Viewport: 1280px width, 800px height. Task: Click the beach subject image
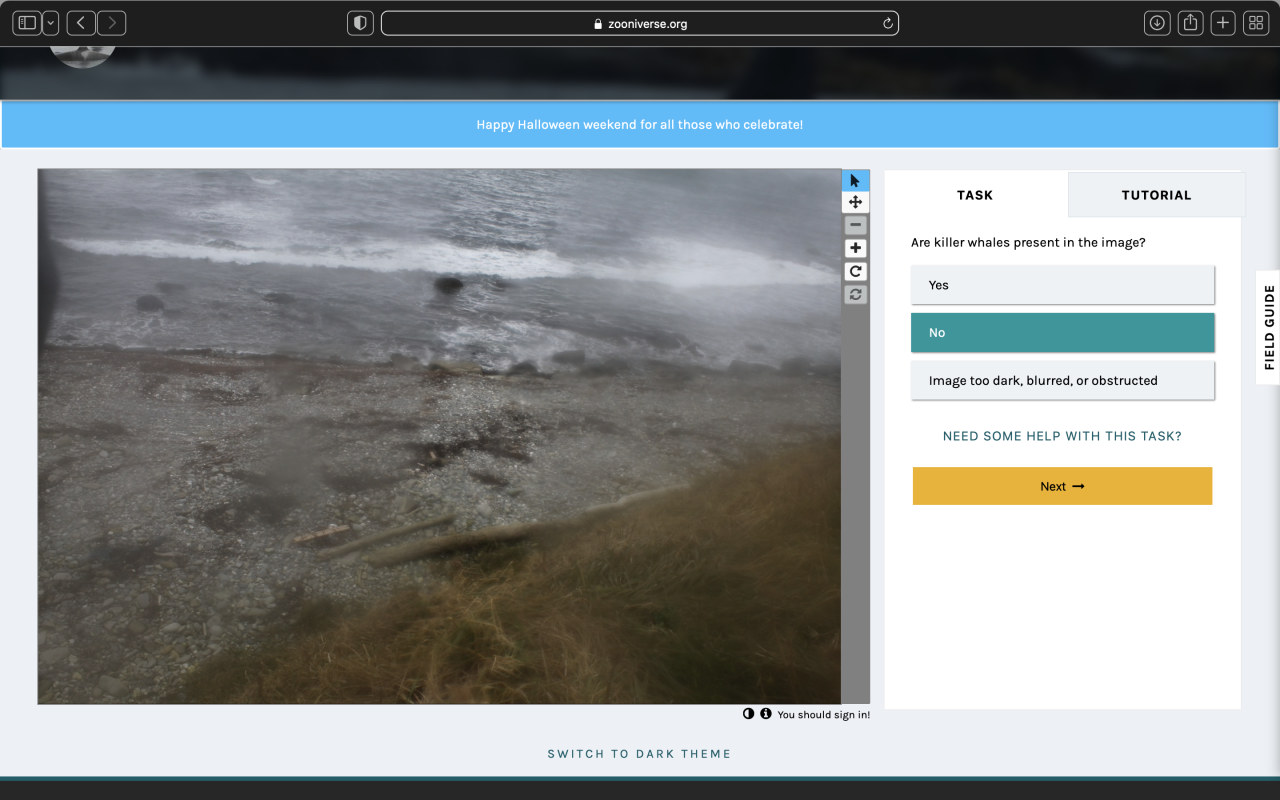tap(439, 436)
